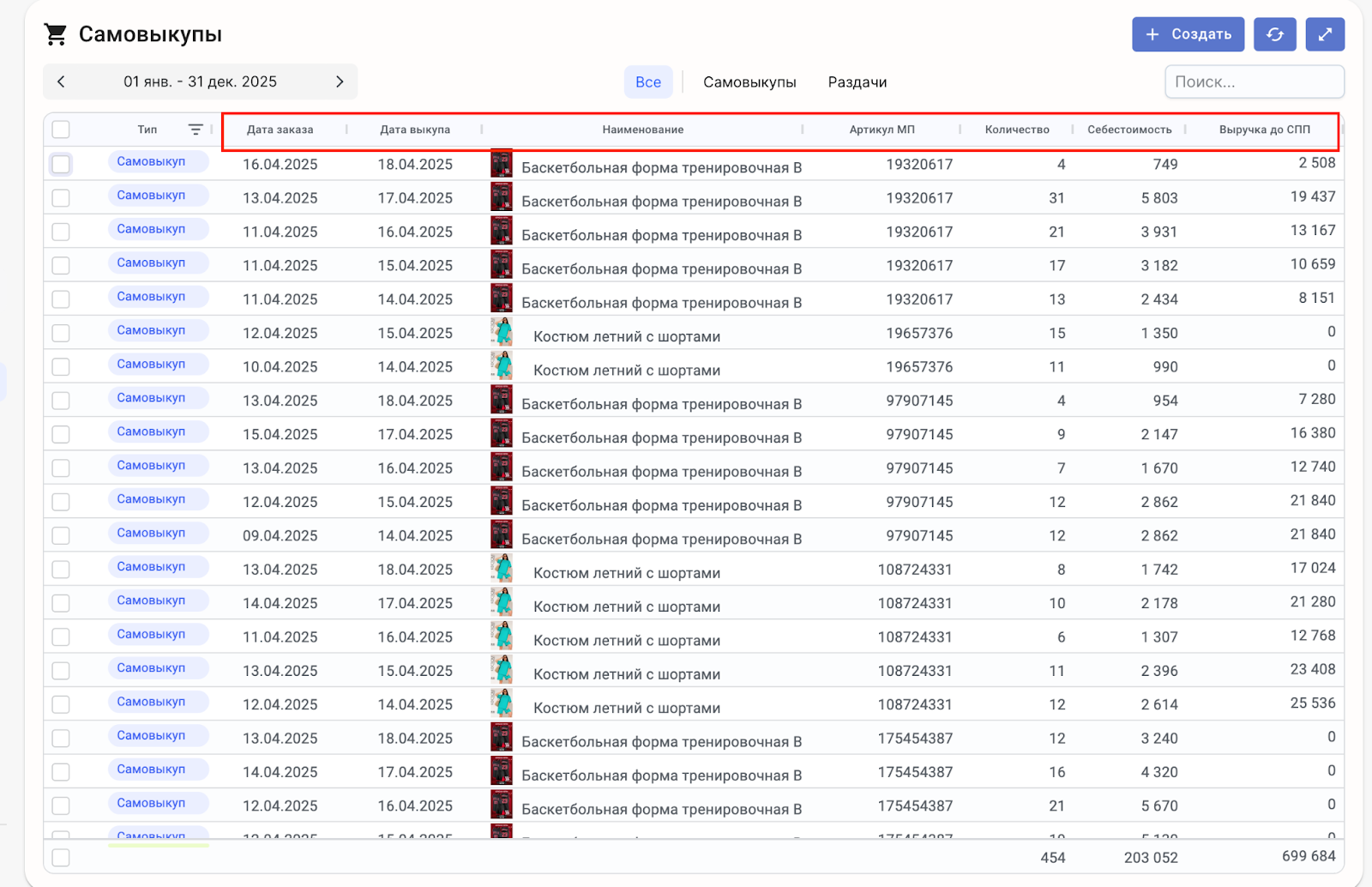Go to previous date period arrow
1372x887 pixels.
[61, 81]
